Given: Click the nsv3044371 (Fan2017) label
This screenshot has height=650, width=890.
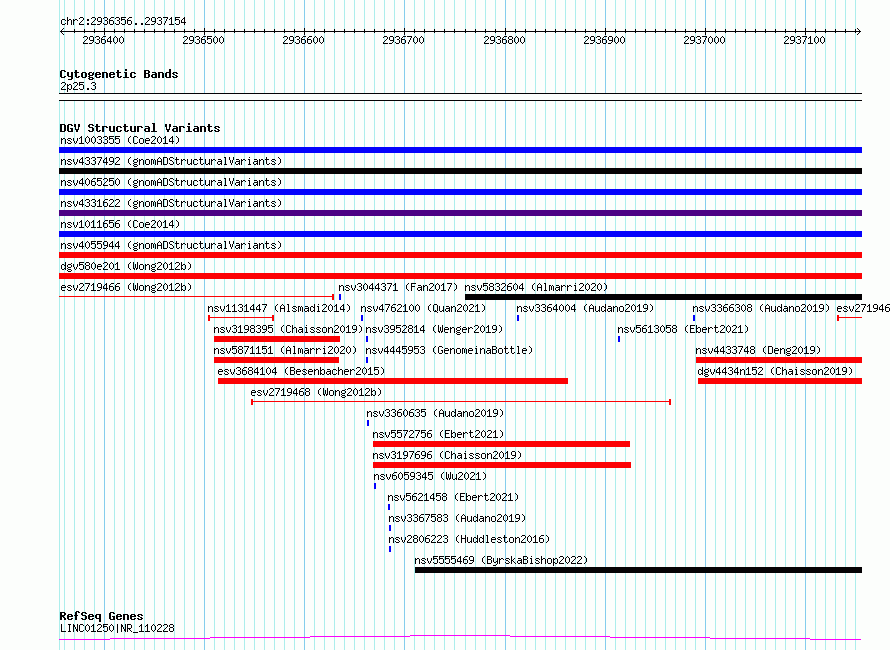Looking at the screenshot, I should 398,287.
